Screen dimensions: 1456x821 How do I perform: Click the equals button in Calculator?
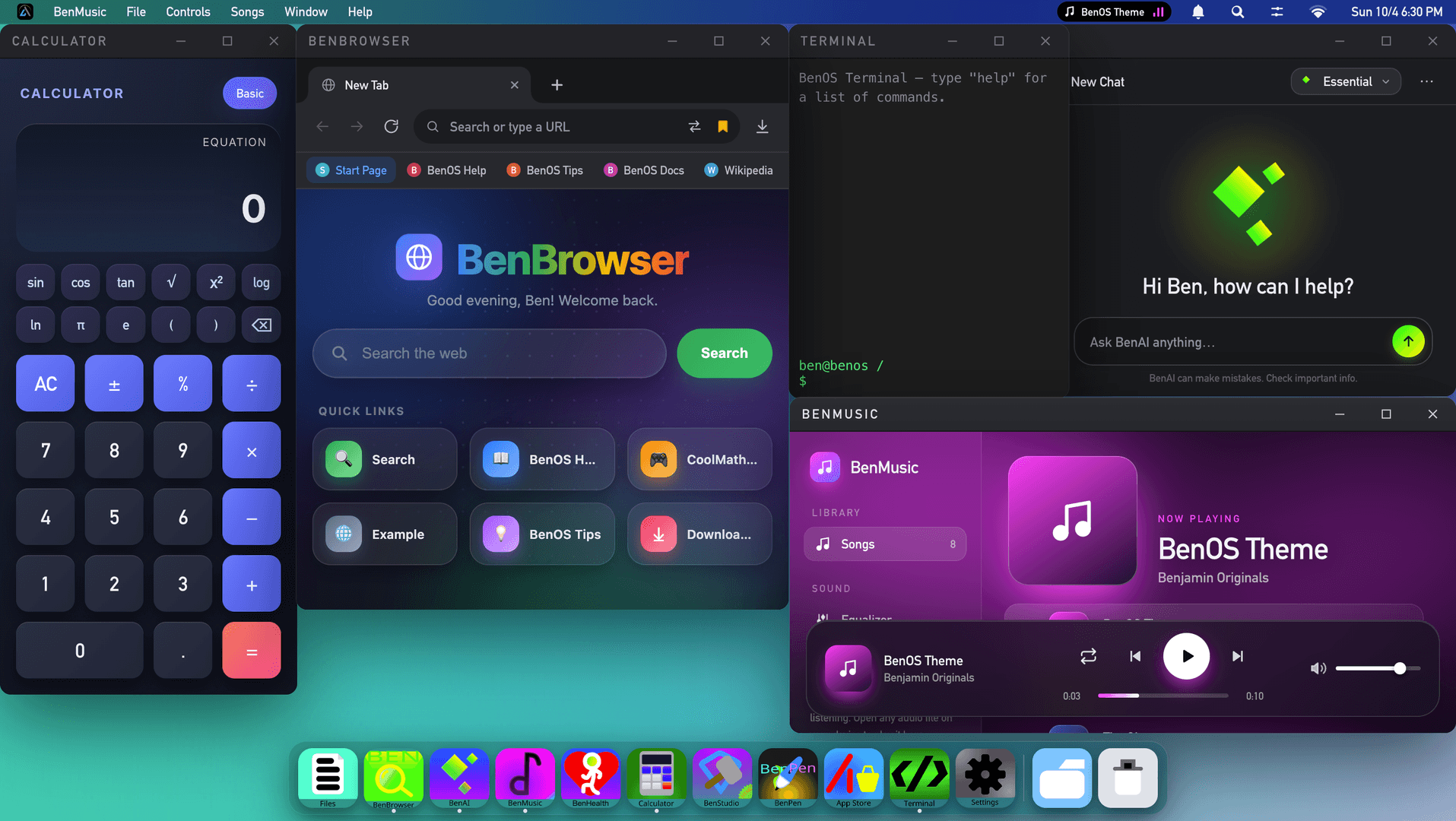click(x=252, y=651)
